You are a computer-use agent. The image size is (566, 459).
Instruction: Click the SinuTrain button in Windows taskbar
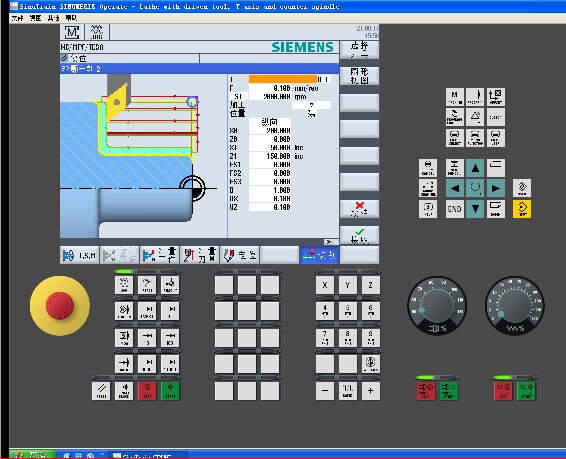pos(147,455)
